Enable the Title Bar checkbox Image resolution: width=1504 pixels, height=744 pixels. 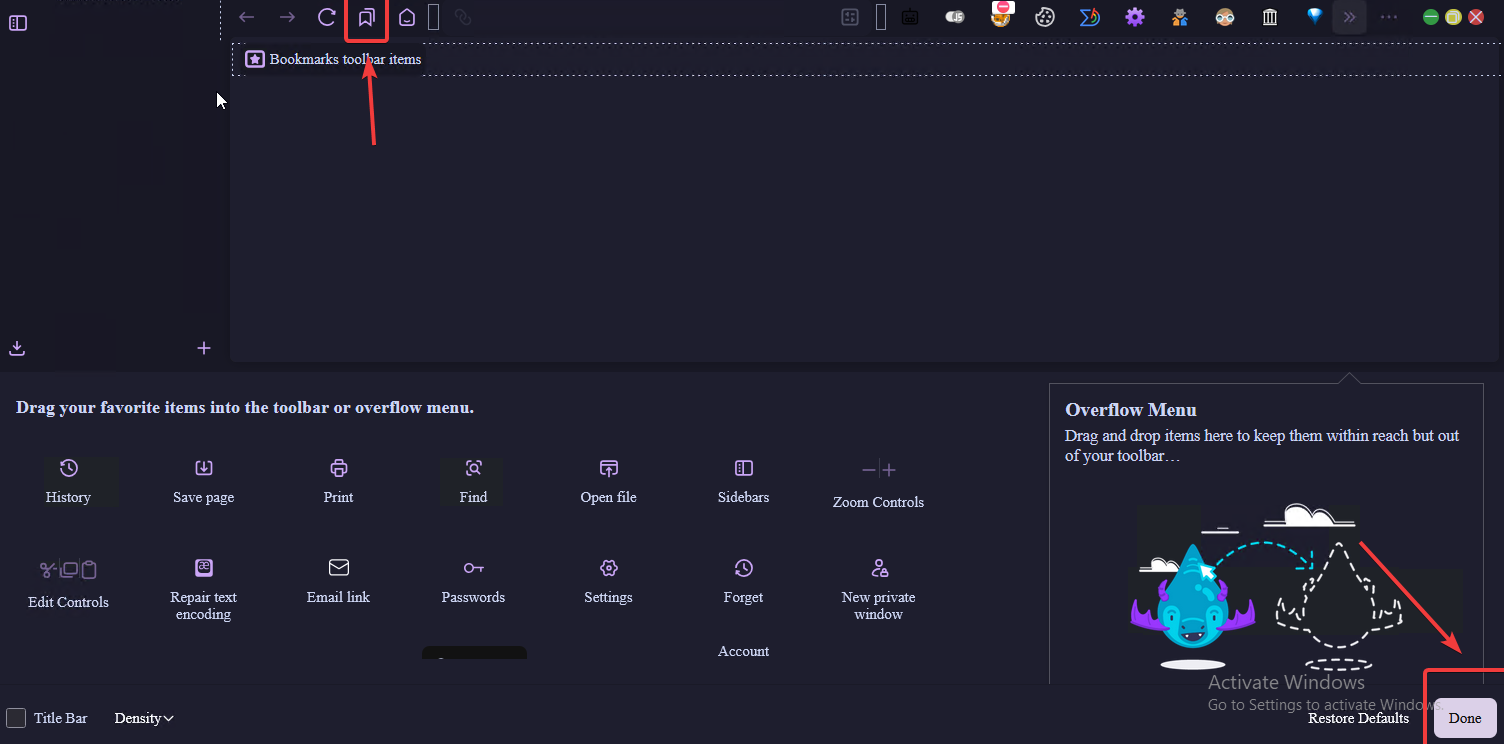(16, 718)
